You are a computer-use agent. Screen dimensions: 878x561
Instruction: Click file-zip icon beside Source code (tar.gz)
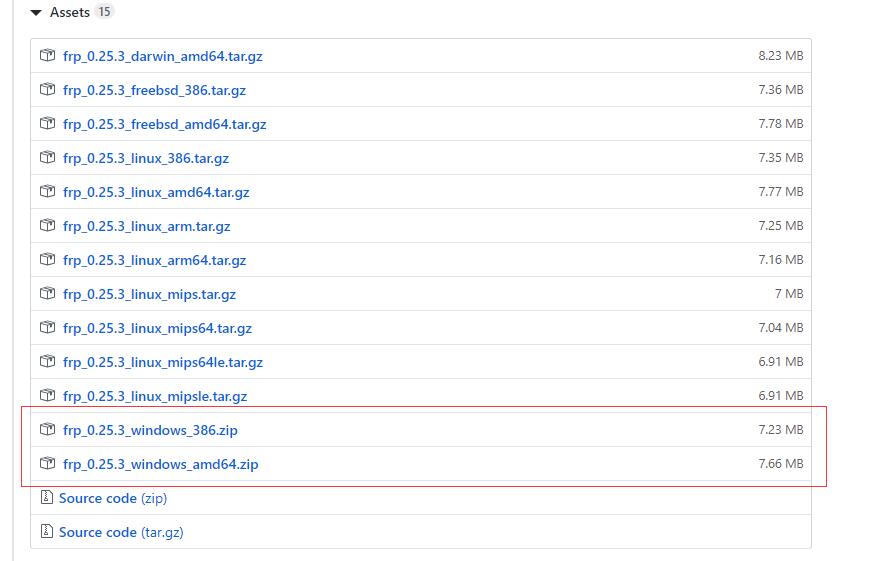[x=46, y=532]
